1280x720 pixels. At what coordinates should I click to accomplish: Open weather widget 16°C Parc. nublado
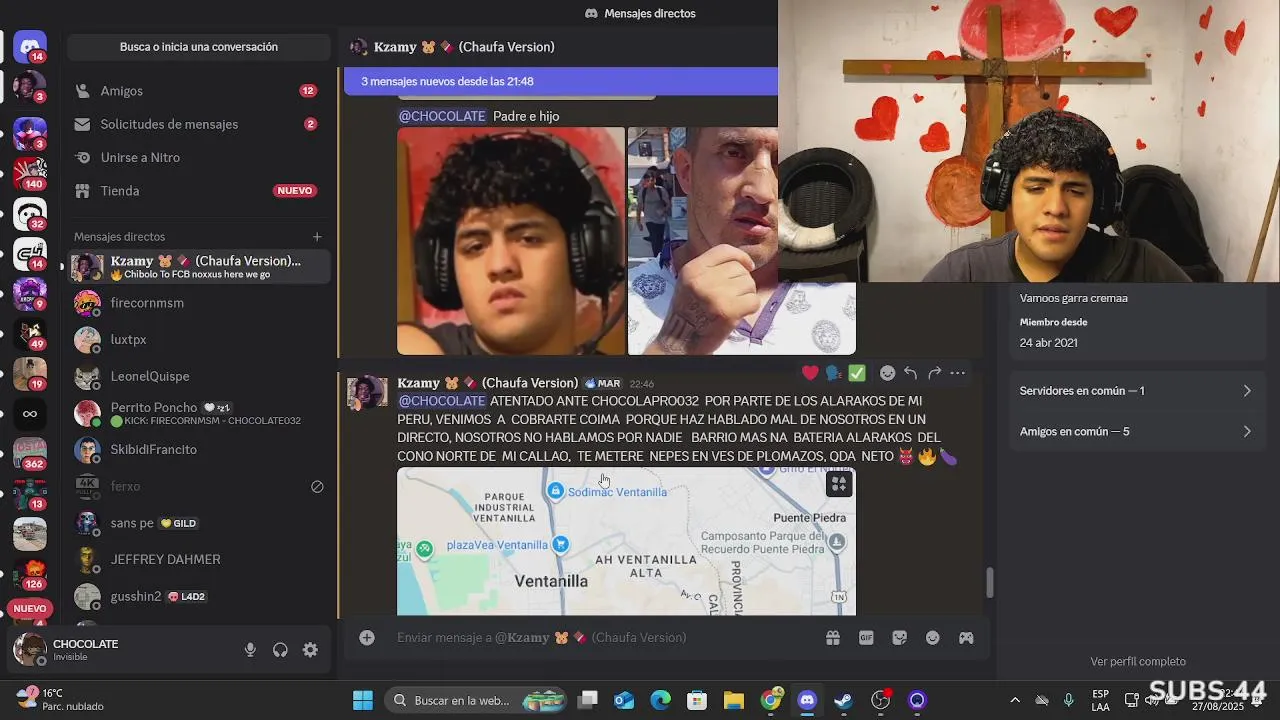pos(62,700)
